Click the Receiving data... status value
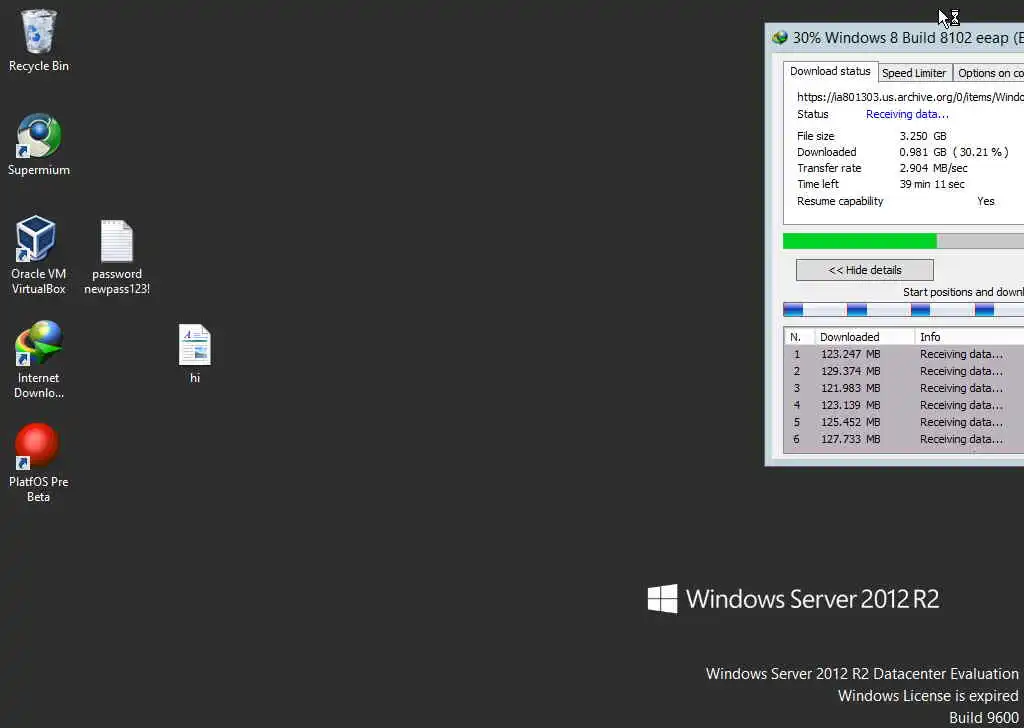Image resolution: width=1024 pixels, height=728 pixels. point(907,114)
